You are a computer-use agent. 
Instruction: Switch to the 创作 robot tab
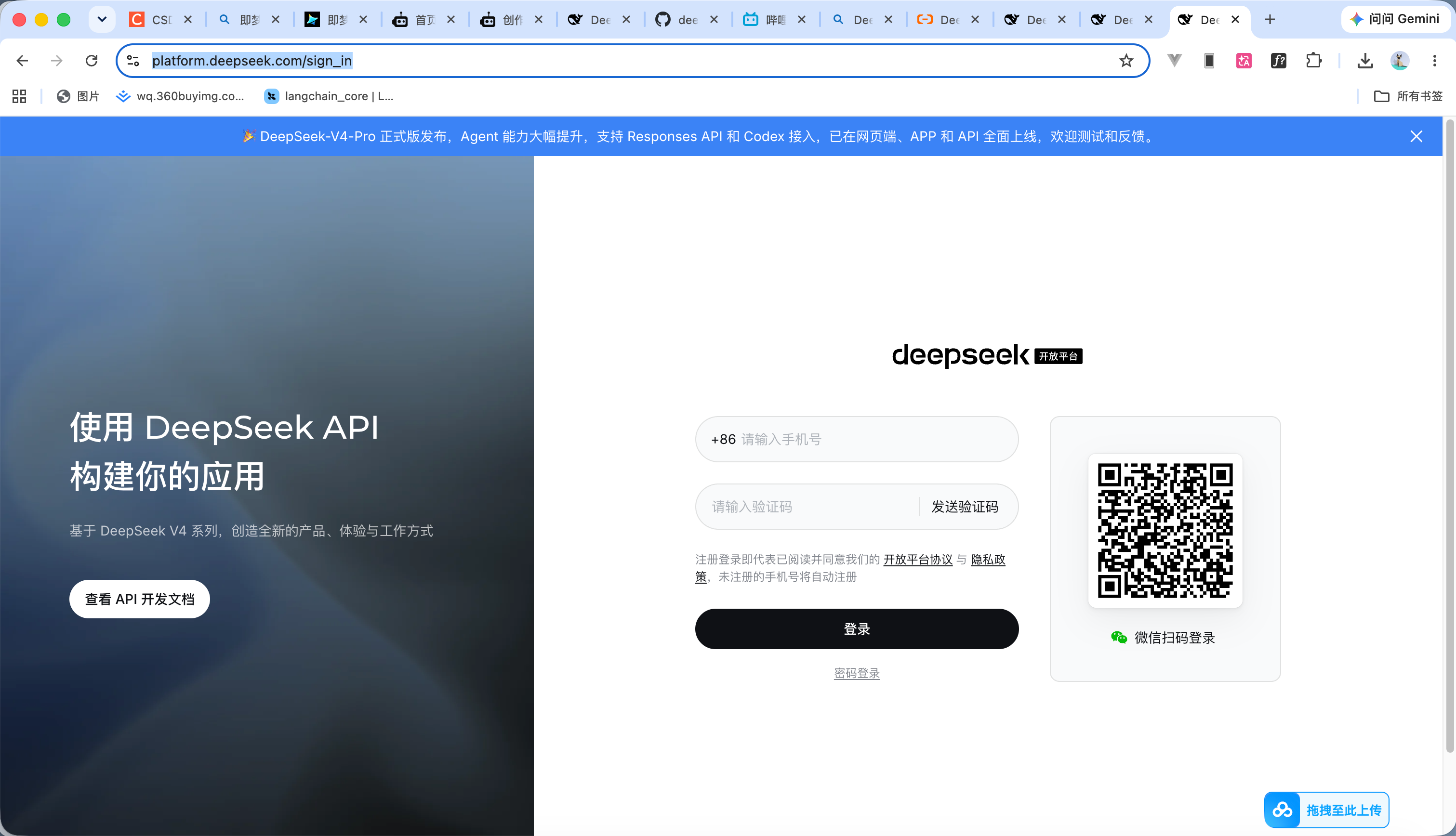pyautogui.click(x=502, y=20)
